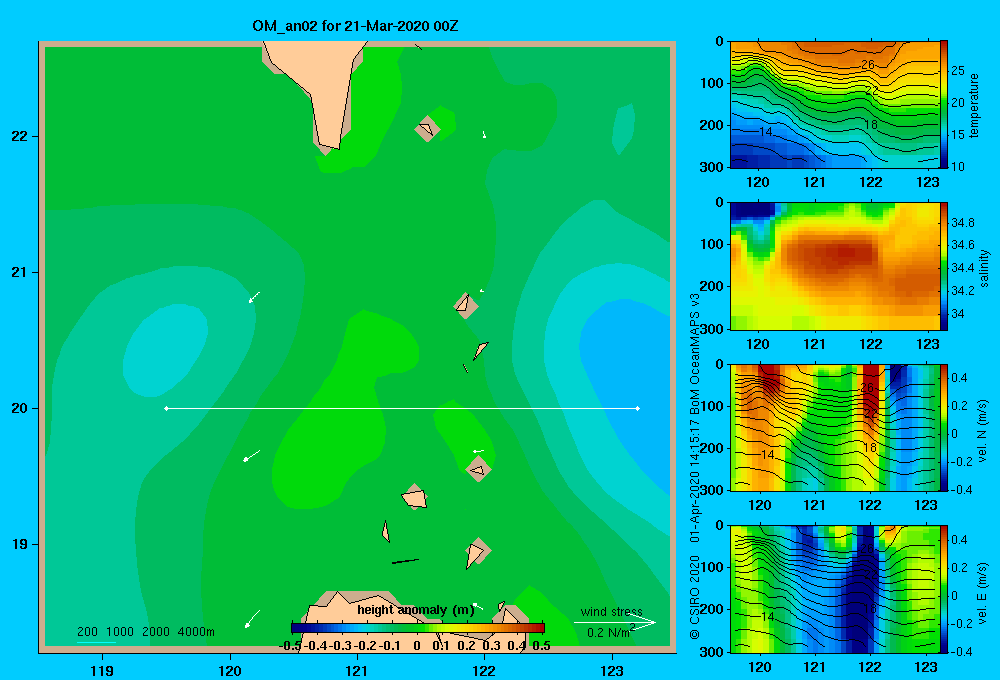1000x680 pixels.
Task: Click latitude tick label 21 on main map
Action: coord(19,272)
